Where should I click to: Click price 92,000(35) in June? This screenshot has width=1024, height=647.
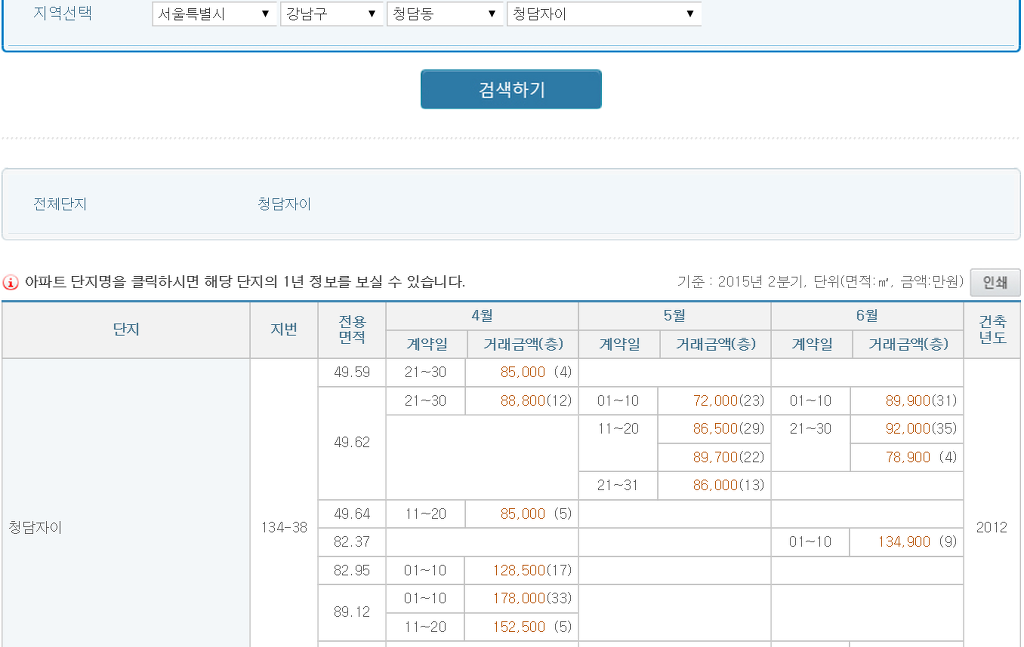pos(921,429)
